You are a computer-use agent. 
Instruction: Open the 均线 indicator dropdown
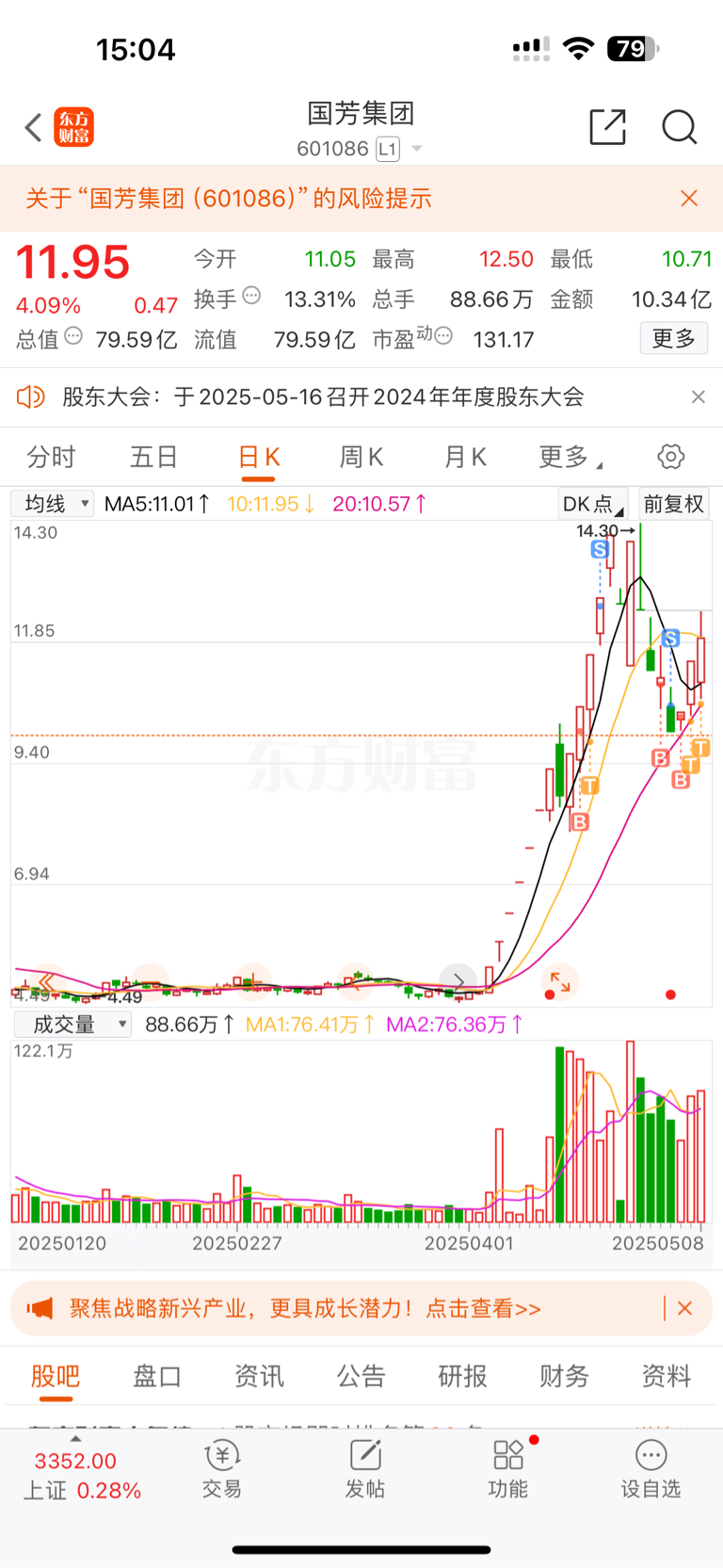pos(53,504)
